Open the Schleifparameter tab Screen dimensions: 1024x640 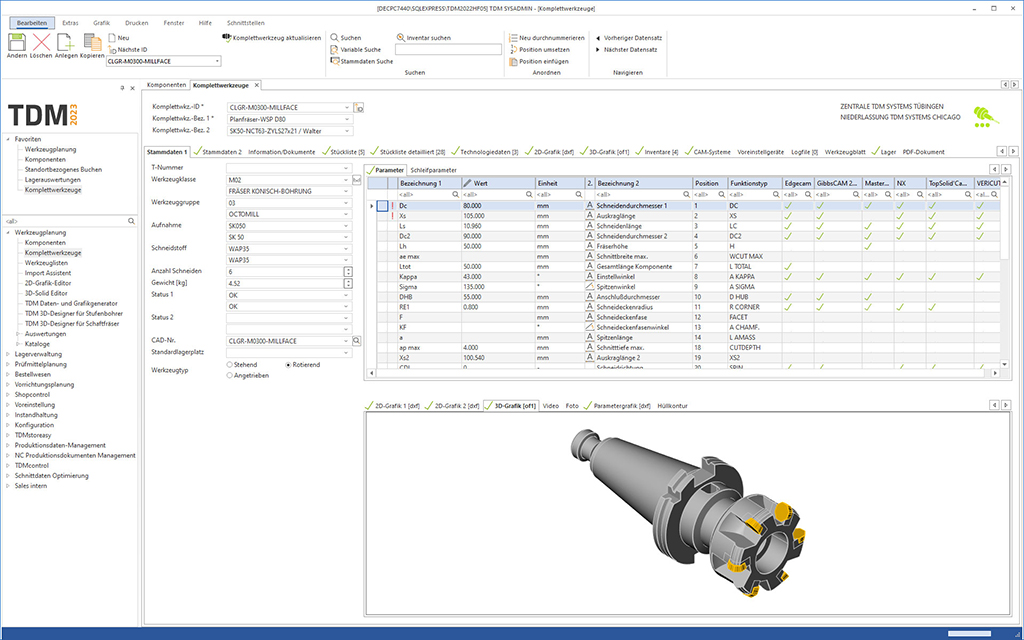(x=434, y=170)
